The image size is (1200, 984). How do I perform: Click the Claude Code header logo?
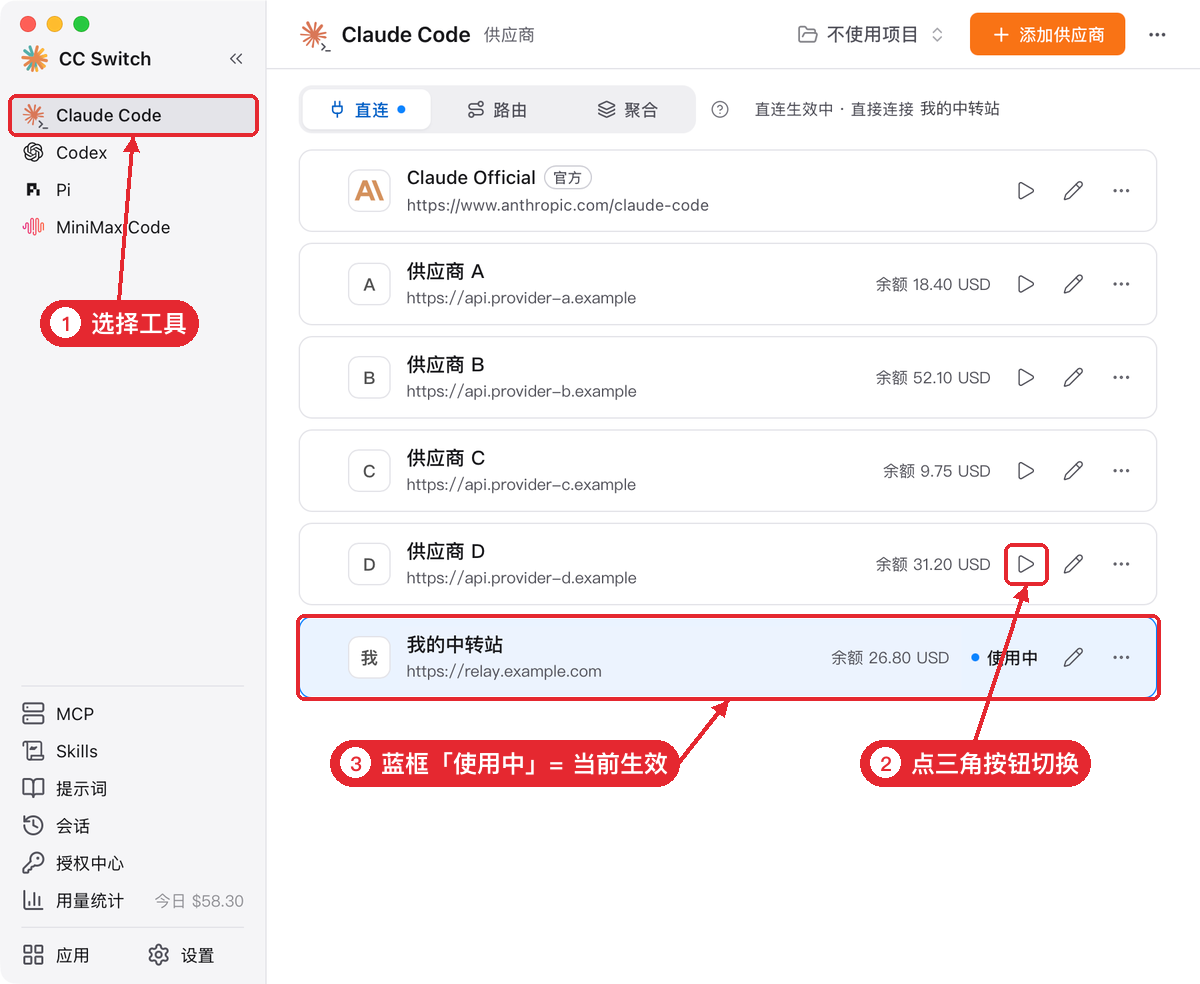314,35
